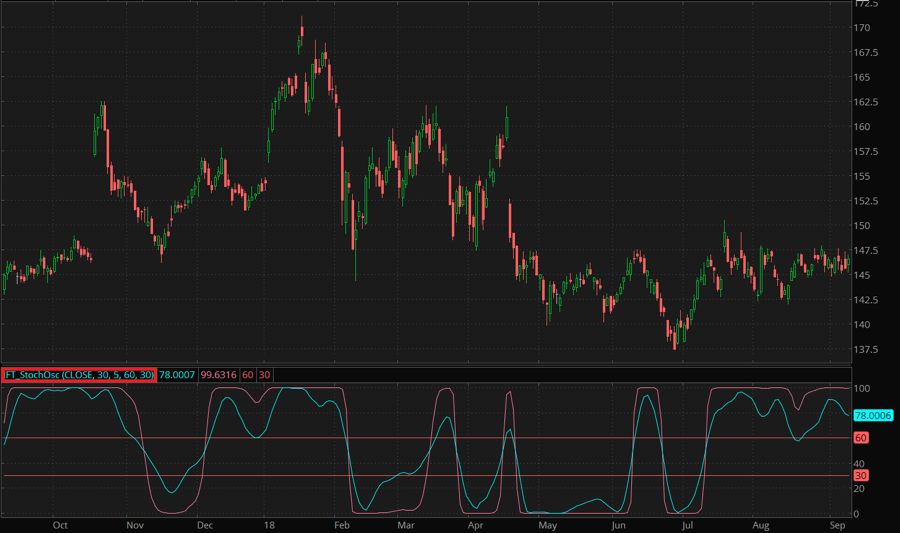Click the 137.5 price axis label
Viewport: 900px width, 533px height.
[866, 349]
